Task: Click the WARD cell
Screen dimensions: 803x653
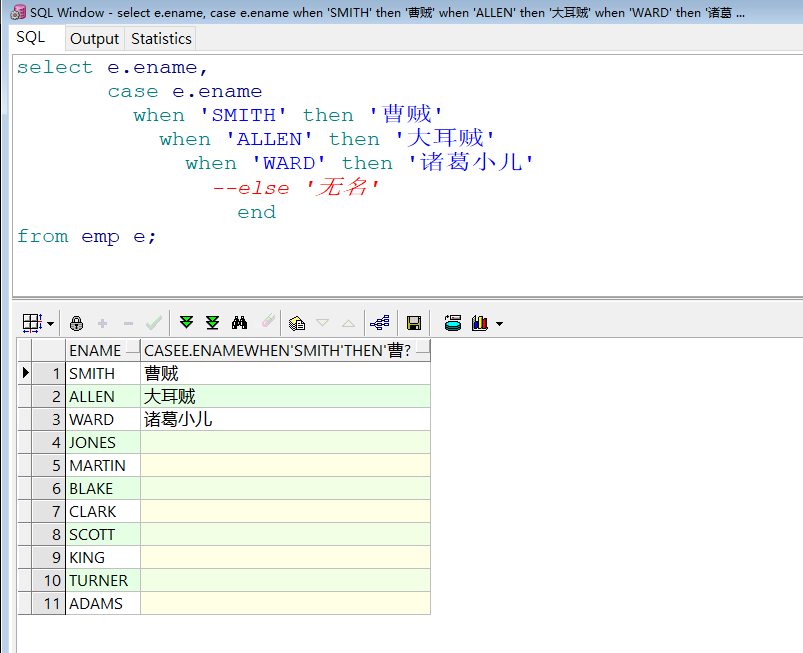Action: click(x=103, y=419)
